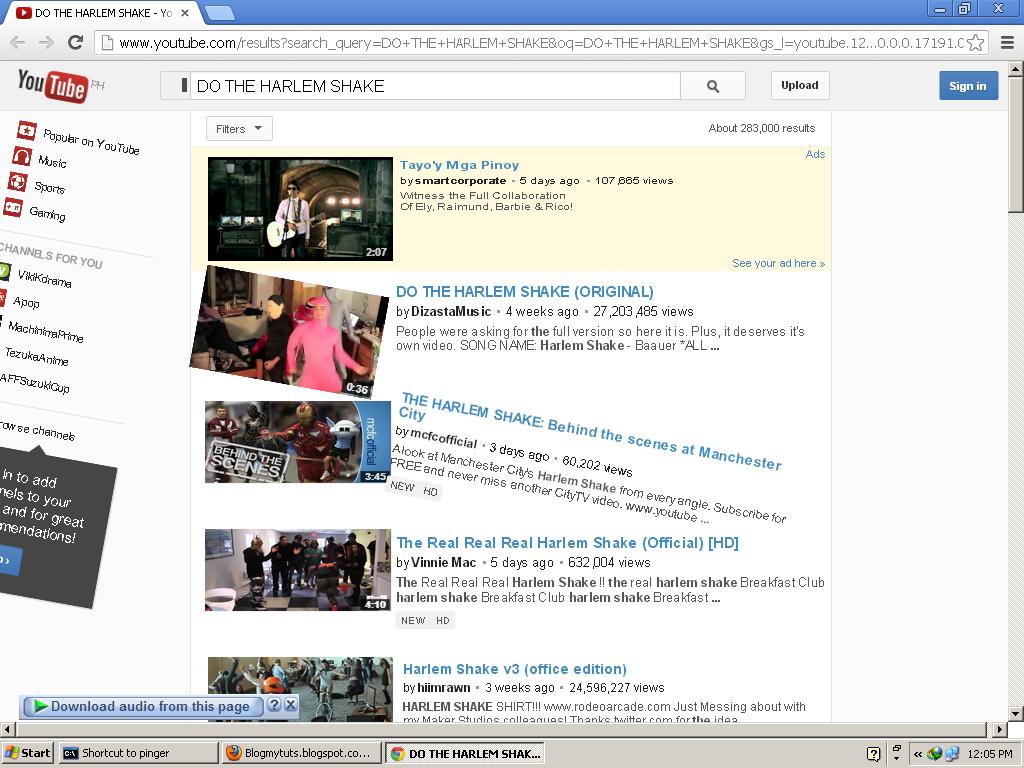The width and height of the screenshot is (1024, 768).
Task: Open Harlem Shake v3 (office edition) link
Action: (x=515, y=669)
